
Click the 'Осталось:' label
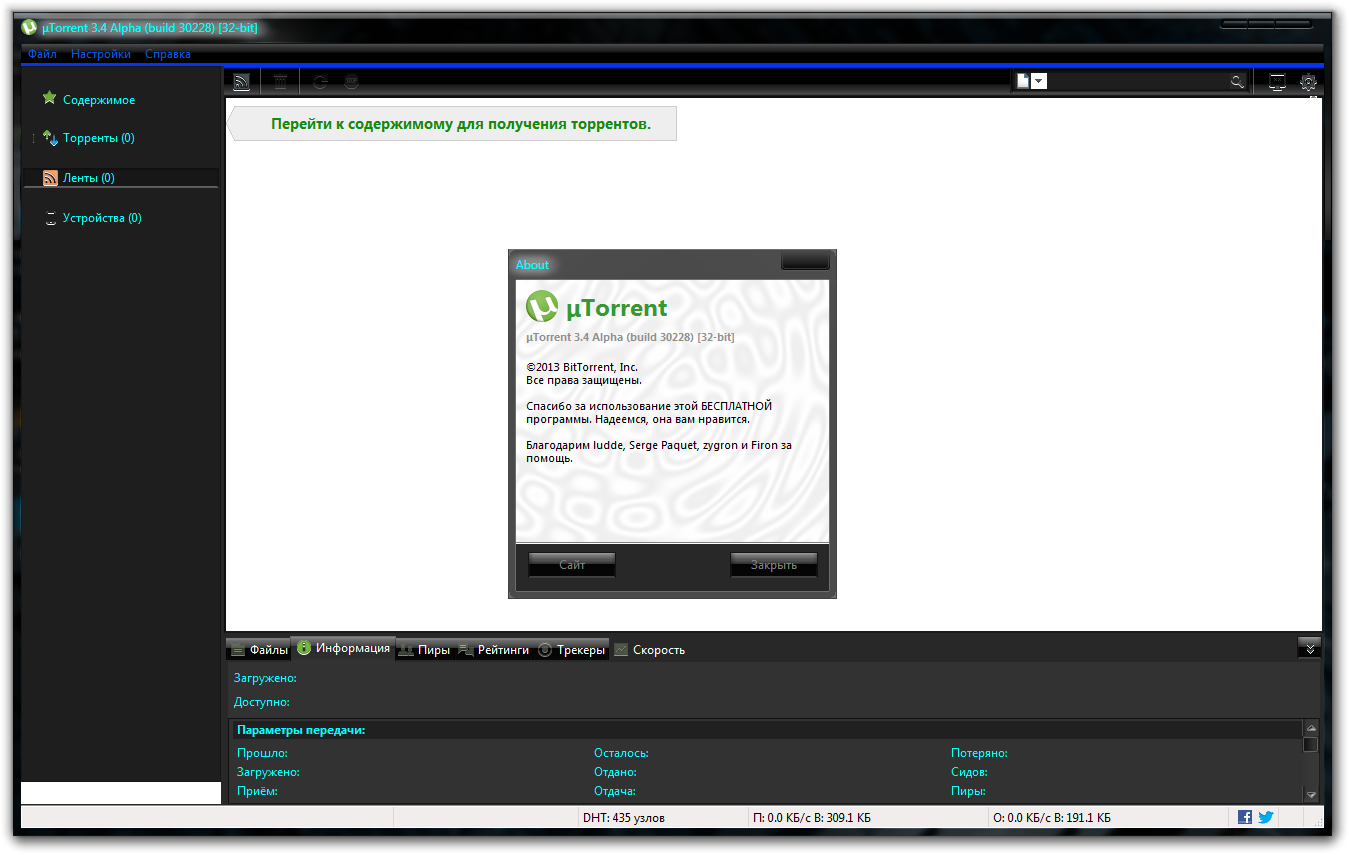(622, 753)
